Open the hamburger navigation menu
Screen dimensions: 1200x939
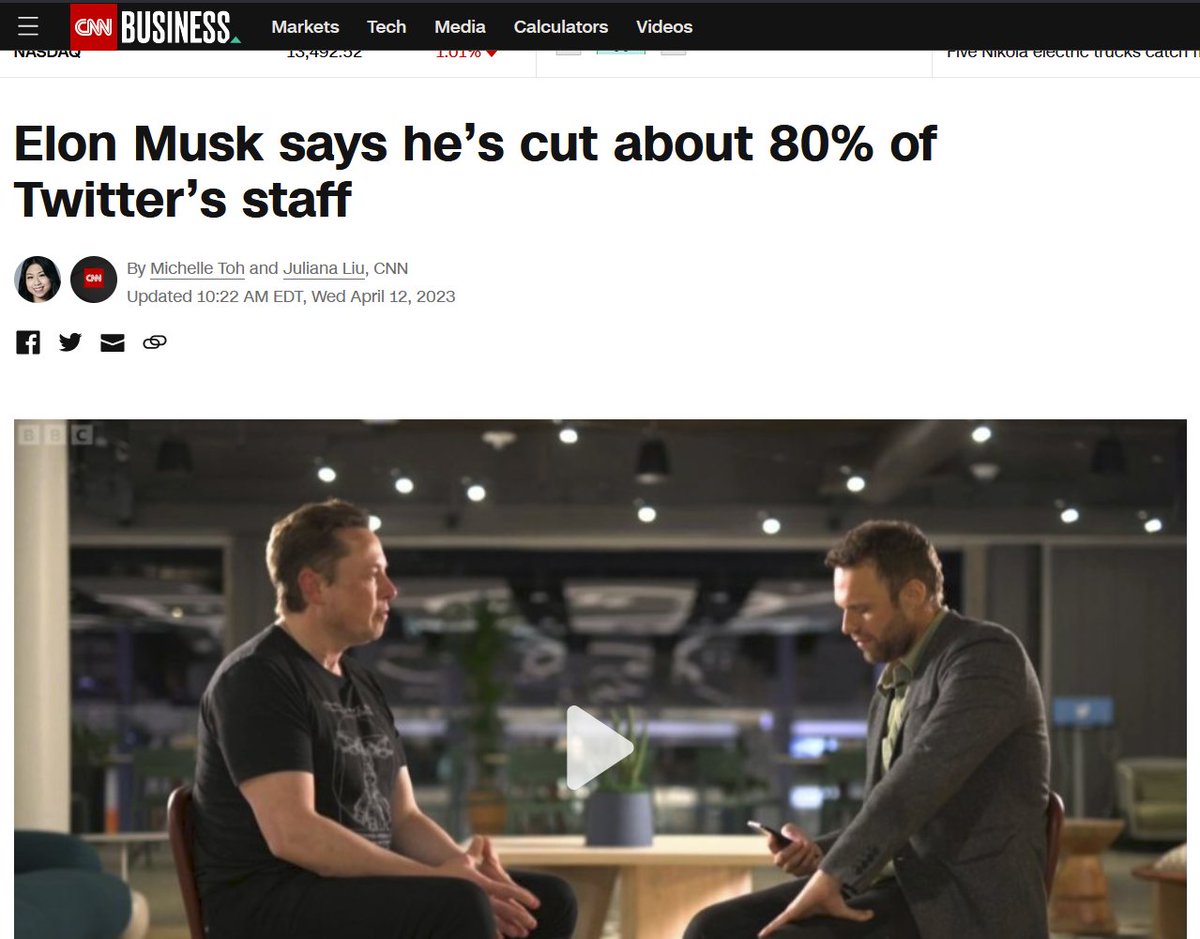28,26
